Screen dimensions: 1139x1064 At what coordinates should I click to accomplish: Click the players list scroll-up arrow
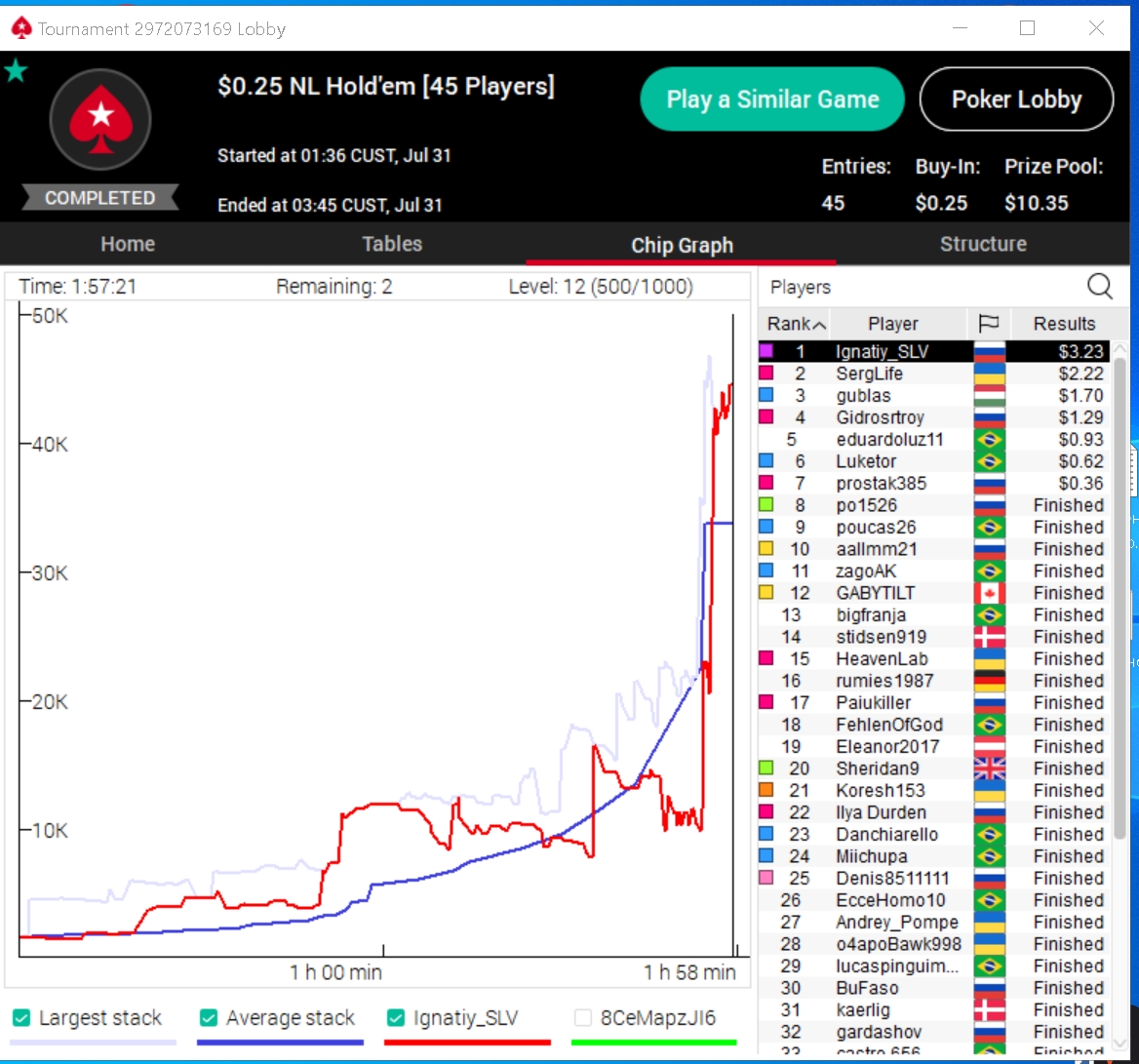coord(1120,348)
